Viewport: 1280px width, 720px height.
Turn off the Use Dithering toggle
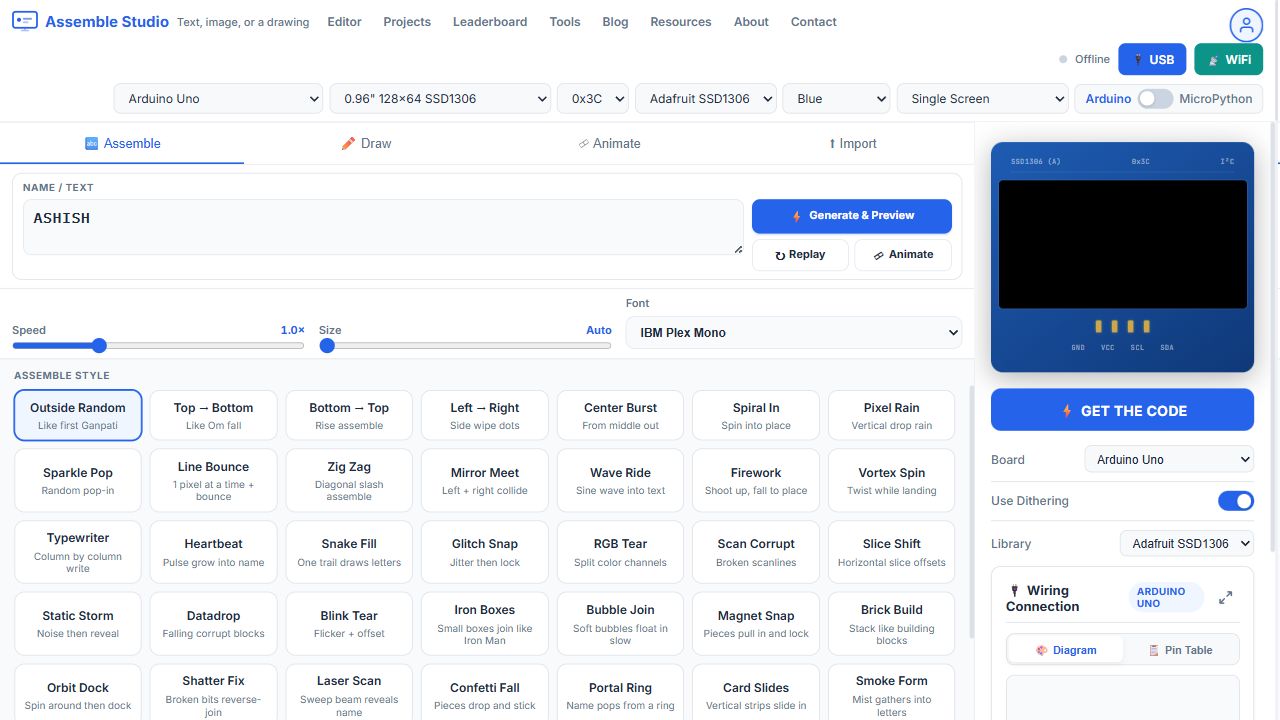click(x=1236, y=501)
